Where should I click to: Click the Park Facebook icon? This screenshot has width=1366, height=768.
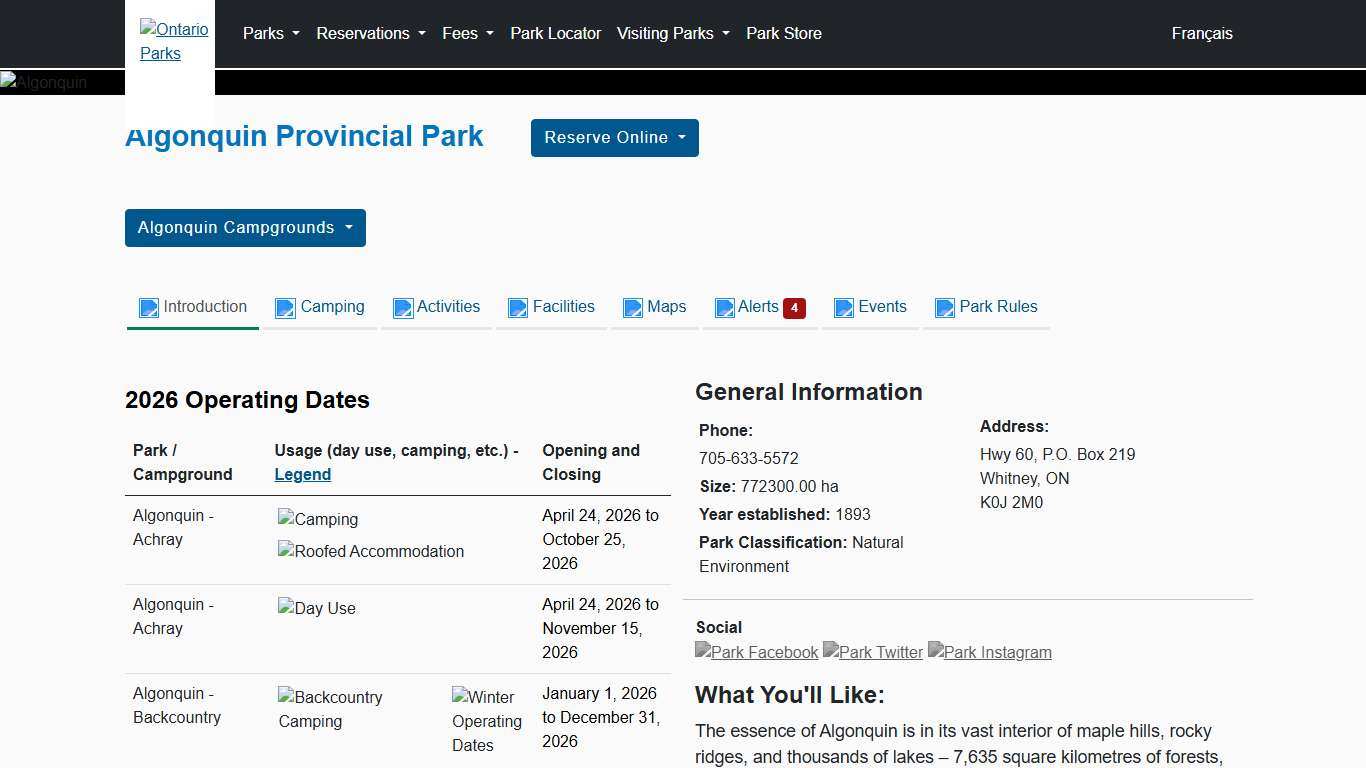pos(756,652)
